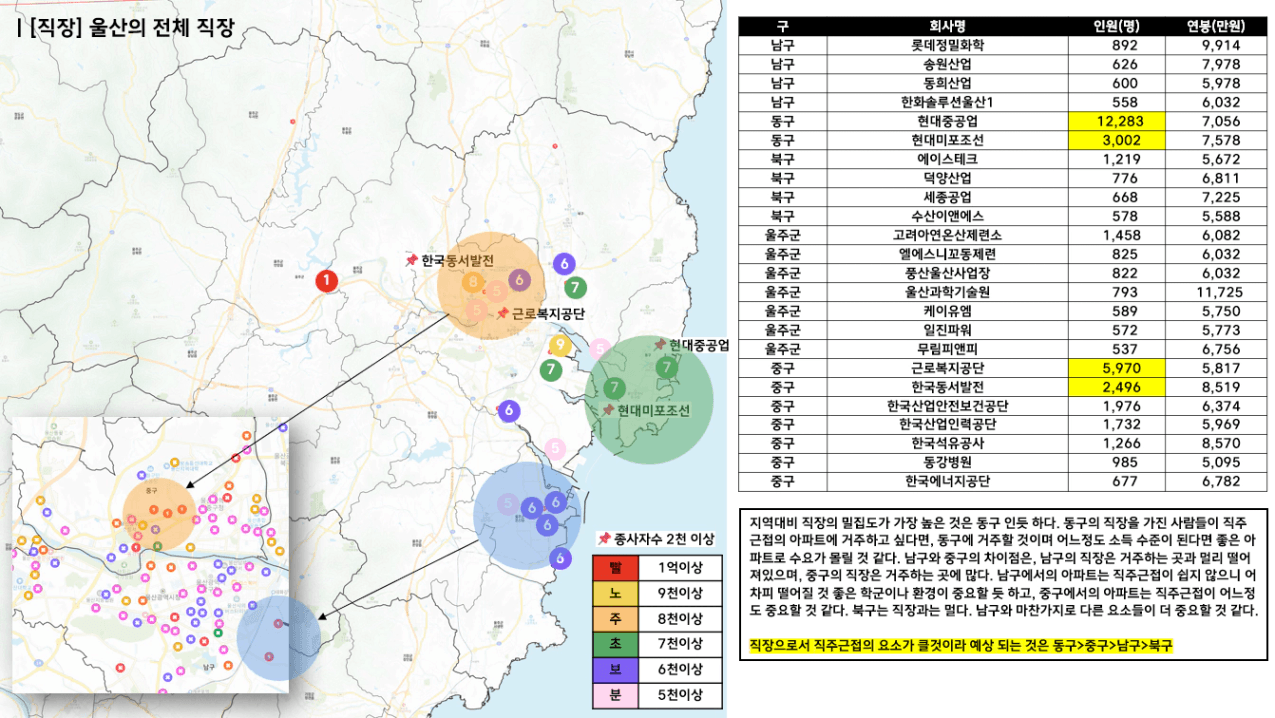Click 한국에너지공단 in the table
This screenshot has height=718, width=1275.
tap(947, 483)
